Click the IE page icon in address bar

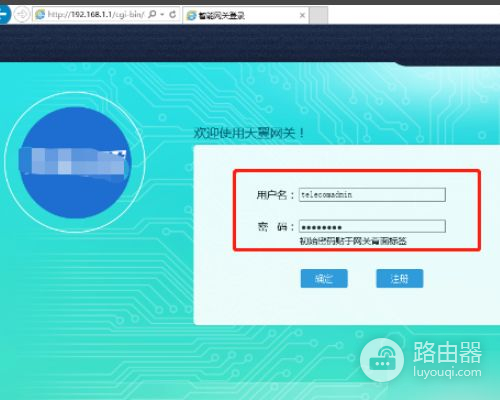pos(40,14)
